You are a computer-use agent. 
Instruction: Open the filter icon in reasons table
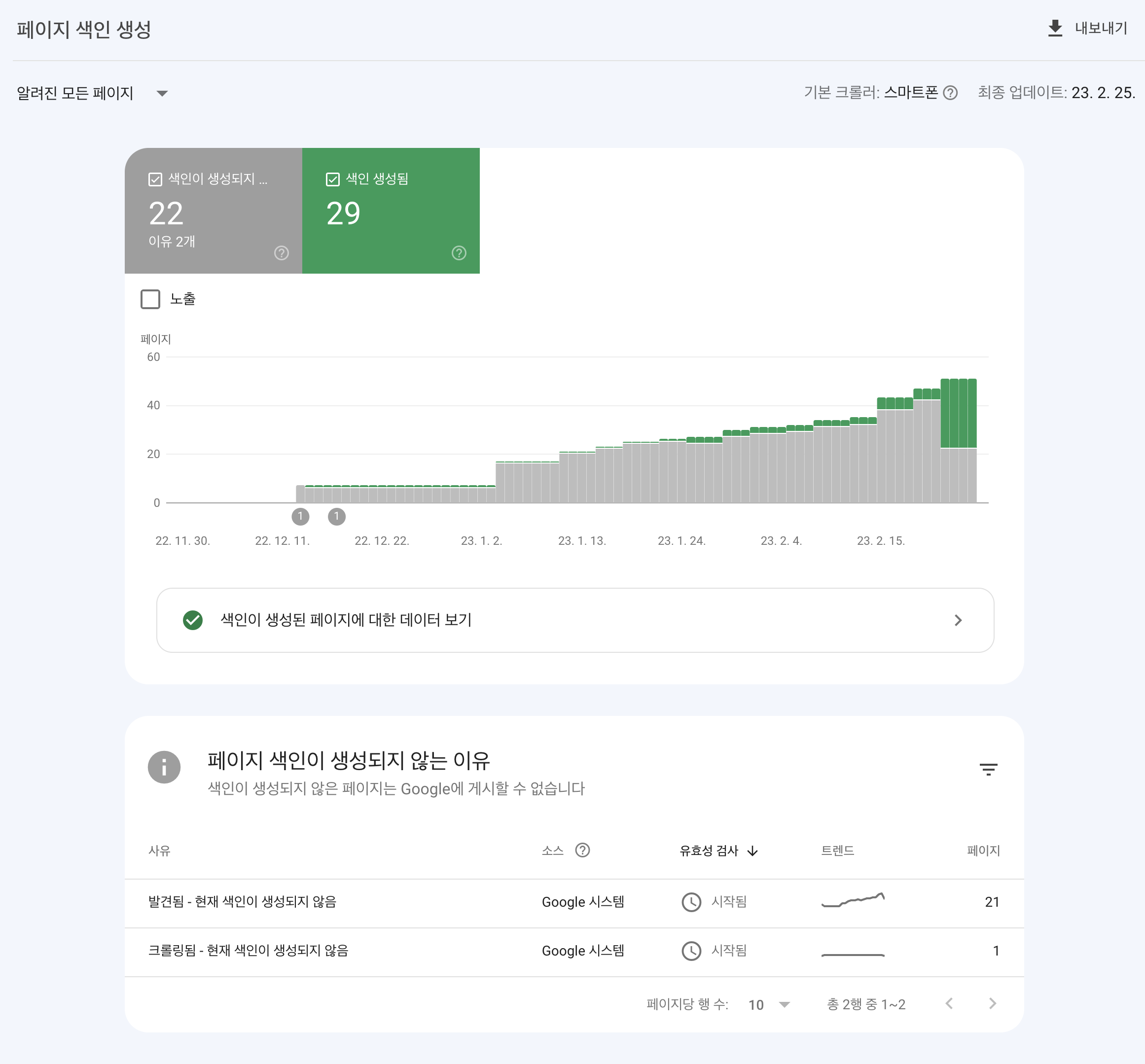[x=988, y=769]
